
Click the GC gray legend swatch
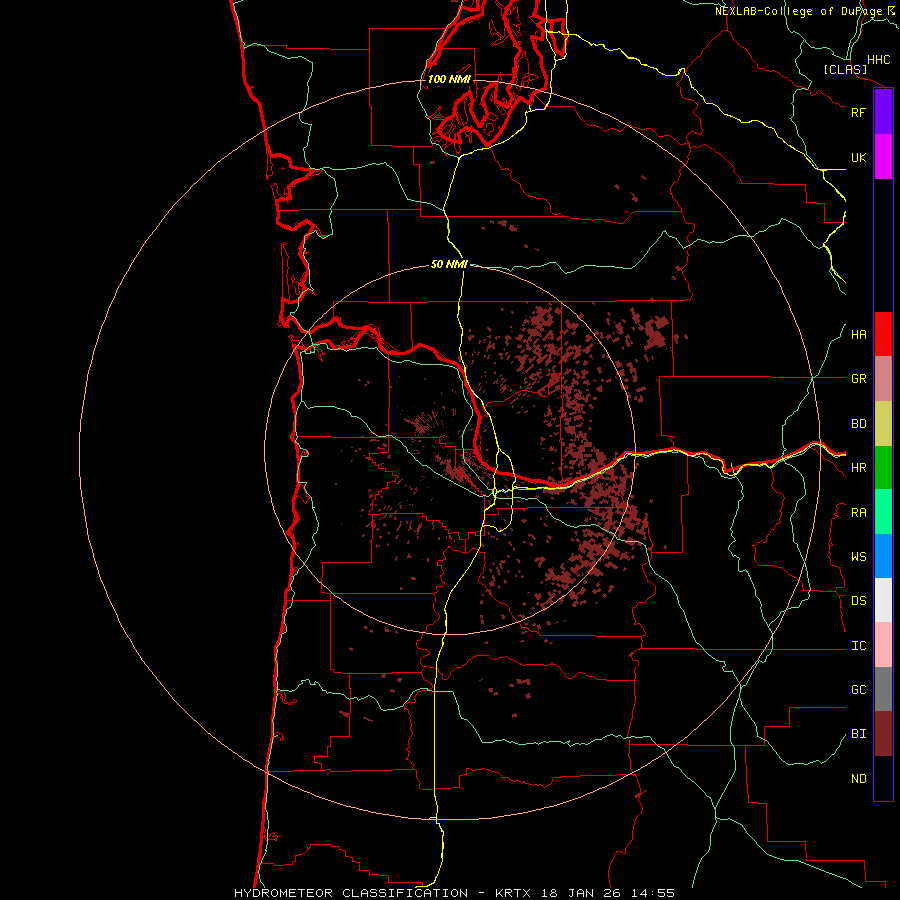[x=883, y=689]
